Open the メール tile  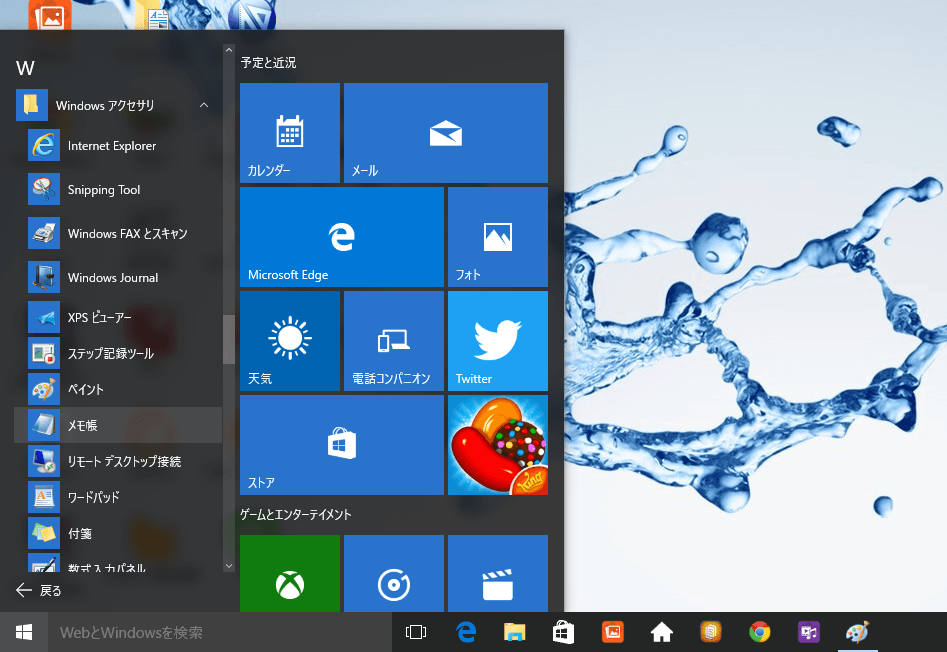tap(446, 133)
